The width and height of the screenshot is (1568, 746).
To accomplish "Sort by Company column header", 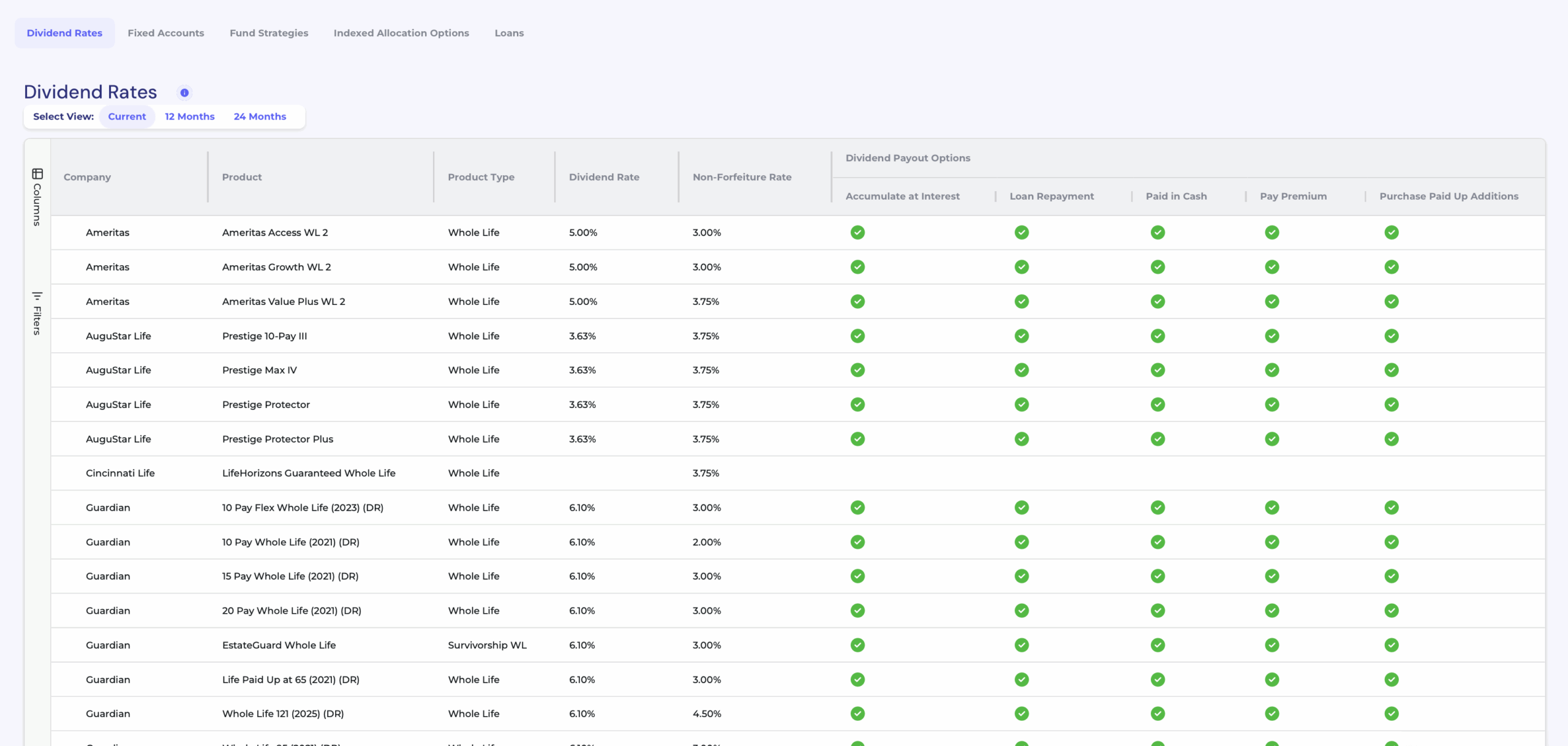I will click(x=87, y=177).
